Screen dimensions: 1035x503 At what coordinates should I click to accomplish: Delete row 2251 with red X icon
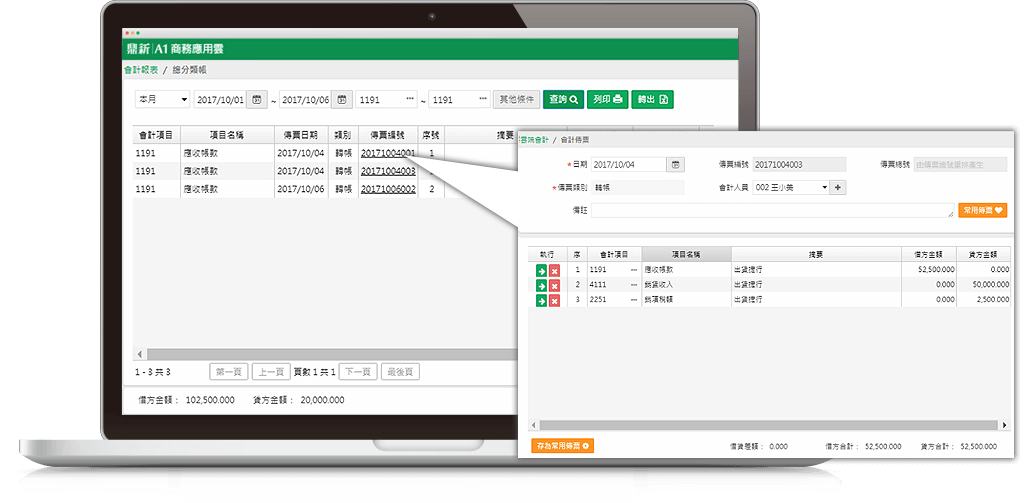[x=554, y=300]
